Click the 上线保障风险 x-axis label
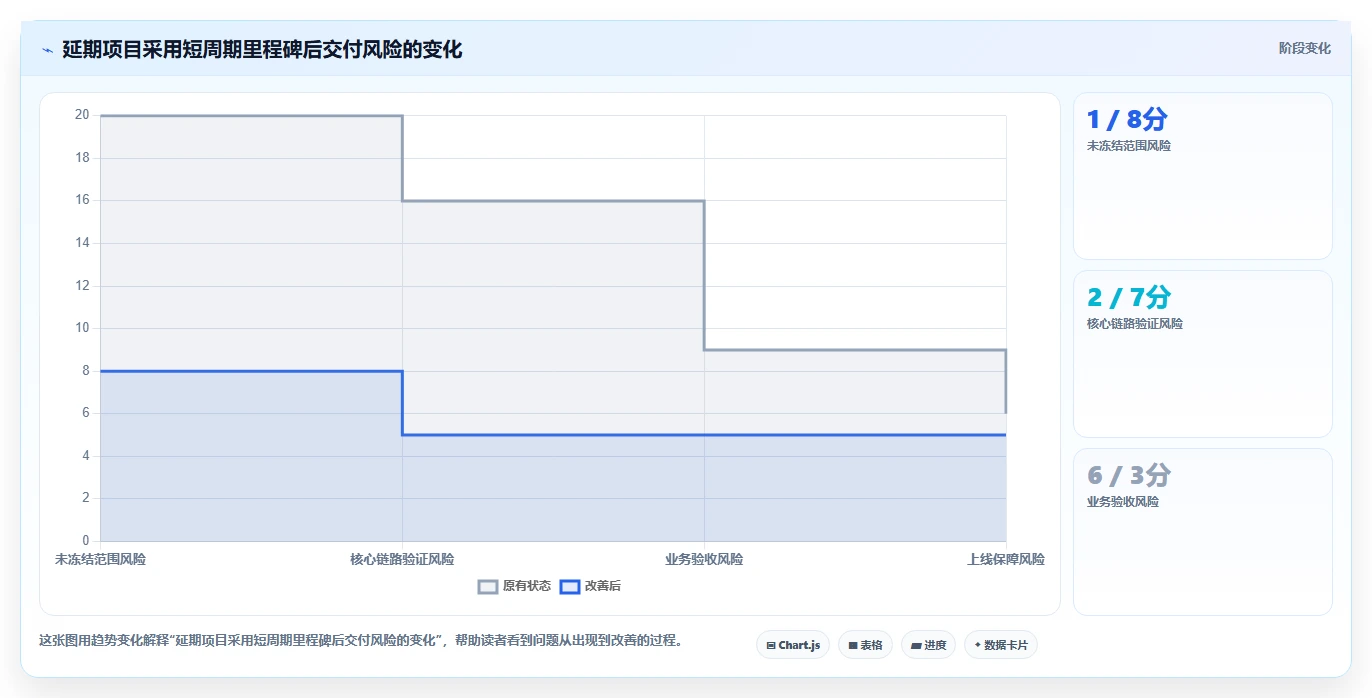 click(x=1006, y=559)
